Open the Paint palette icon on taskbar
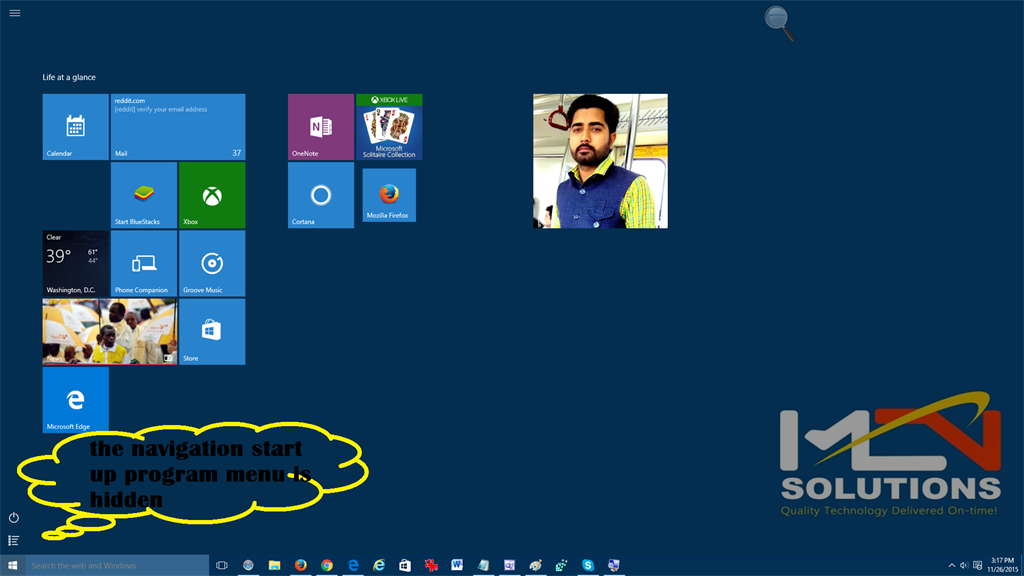Viewport: 1024px width, 576px height. 536,566
